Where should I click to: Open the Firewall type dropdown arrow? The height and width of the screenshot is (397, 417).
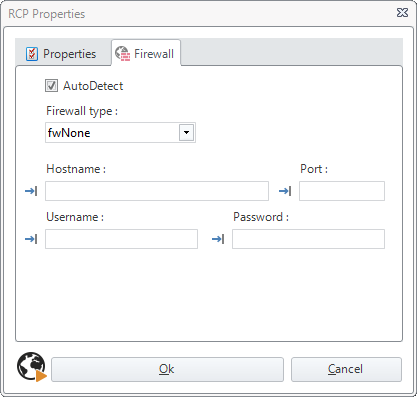click(186, 133)
